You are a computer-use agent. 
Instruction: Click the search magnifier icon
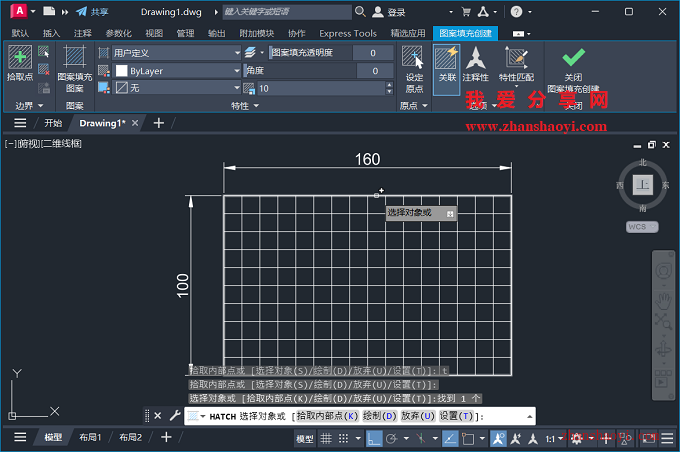[x=360, y=12]
